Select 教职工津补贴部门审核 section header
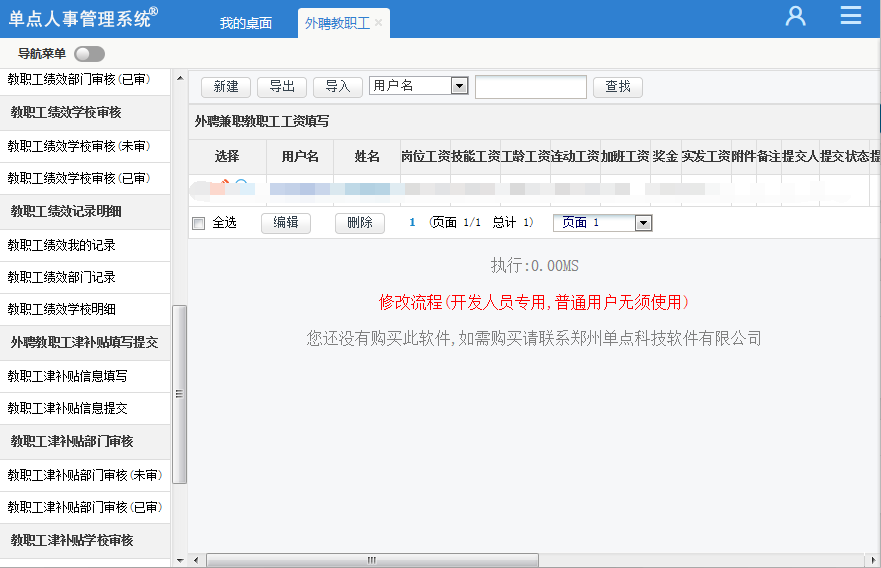The image size is (881, 568). click(x=85, y=441)
